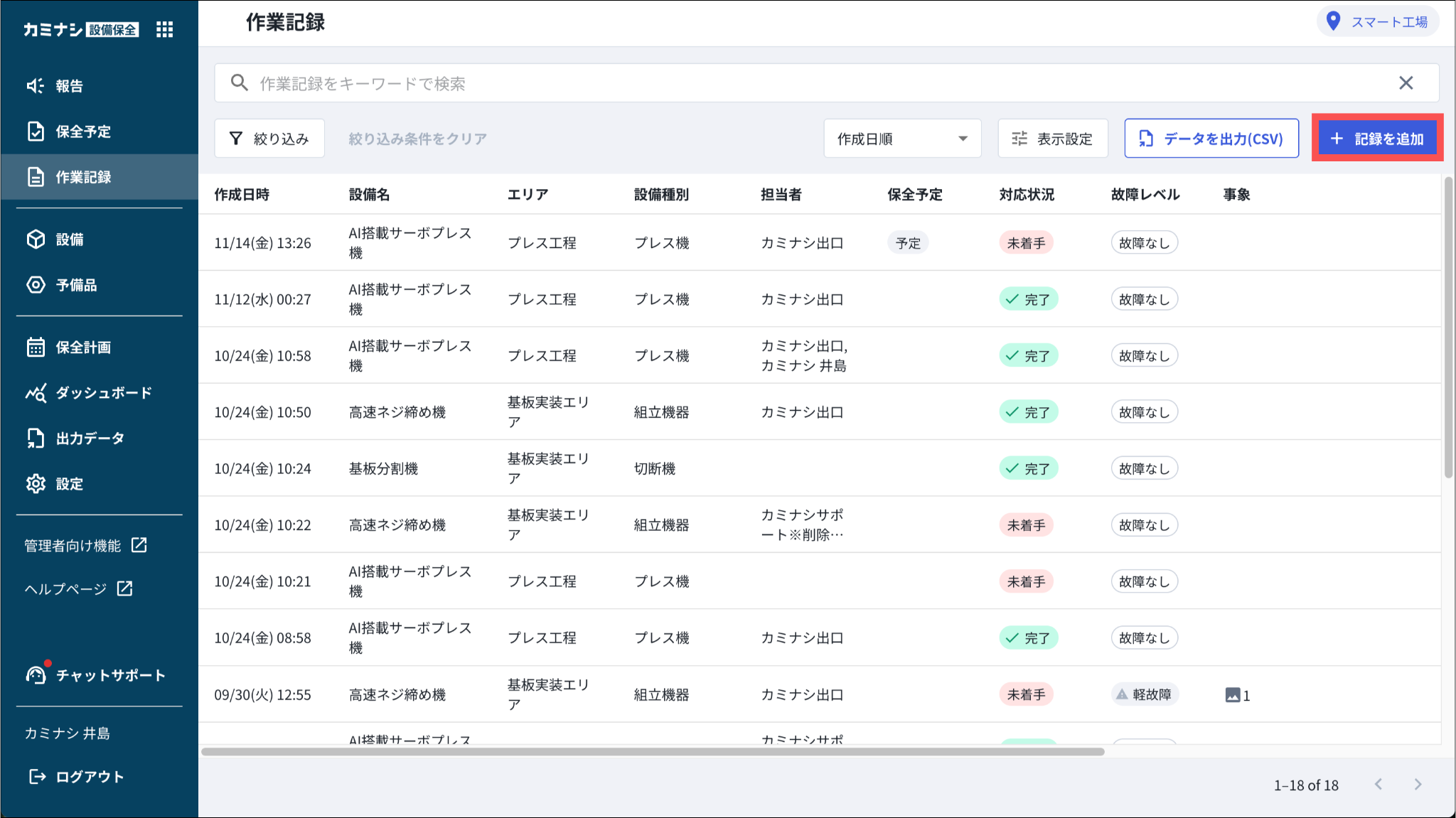Image resolution: width=1456 pixels, height=818 pixels.
Task: Open the 絞り込み filter panel
Action: click(269, 139)
